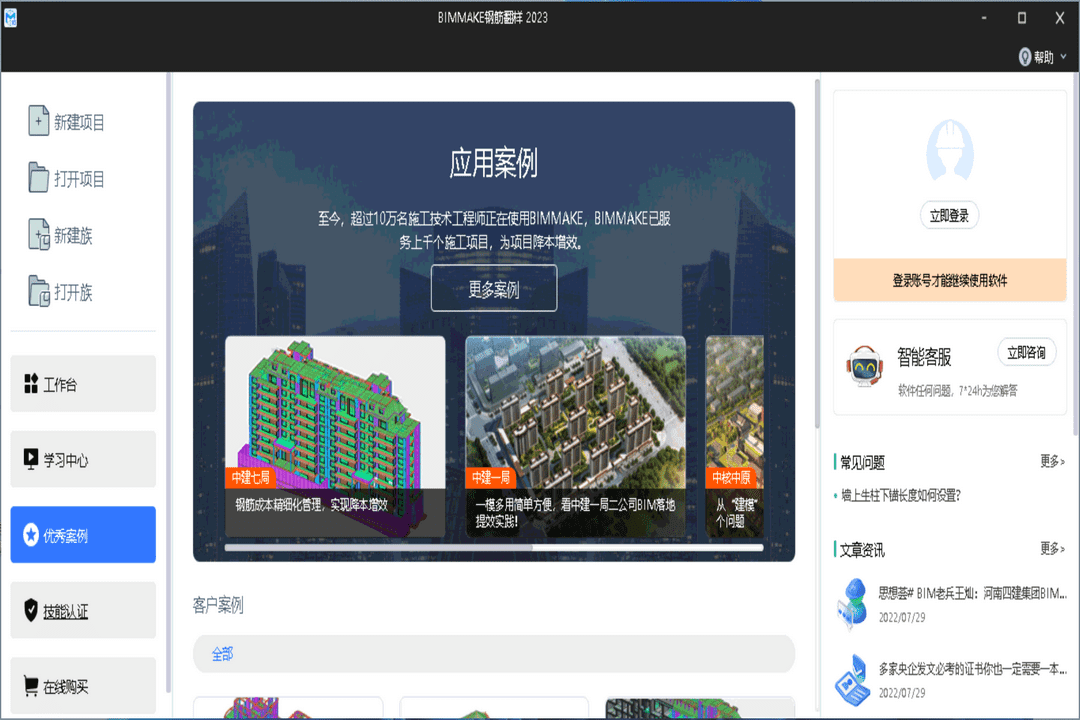
Task: Open 更多> next to 常见问题
Action: (1050, 461)
